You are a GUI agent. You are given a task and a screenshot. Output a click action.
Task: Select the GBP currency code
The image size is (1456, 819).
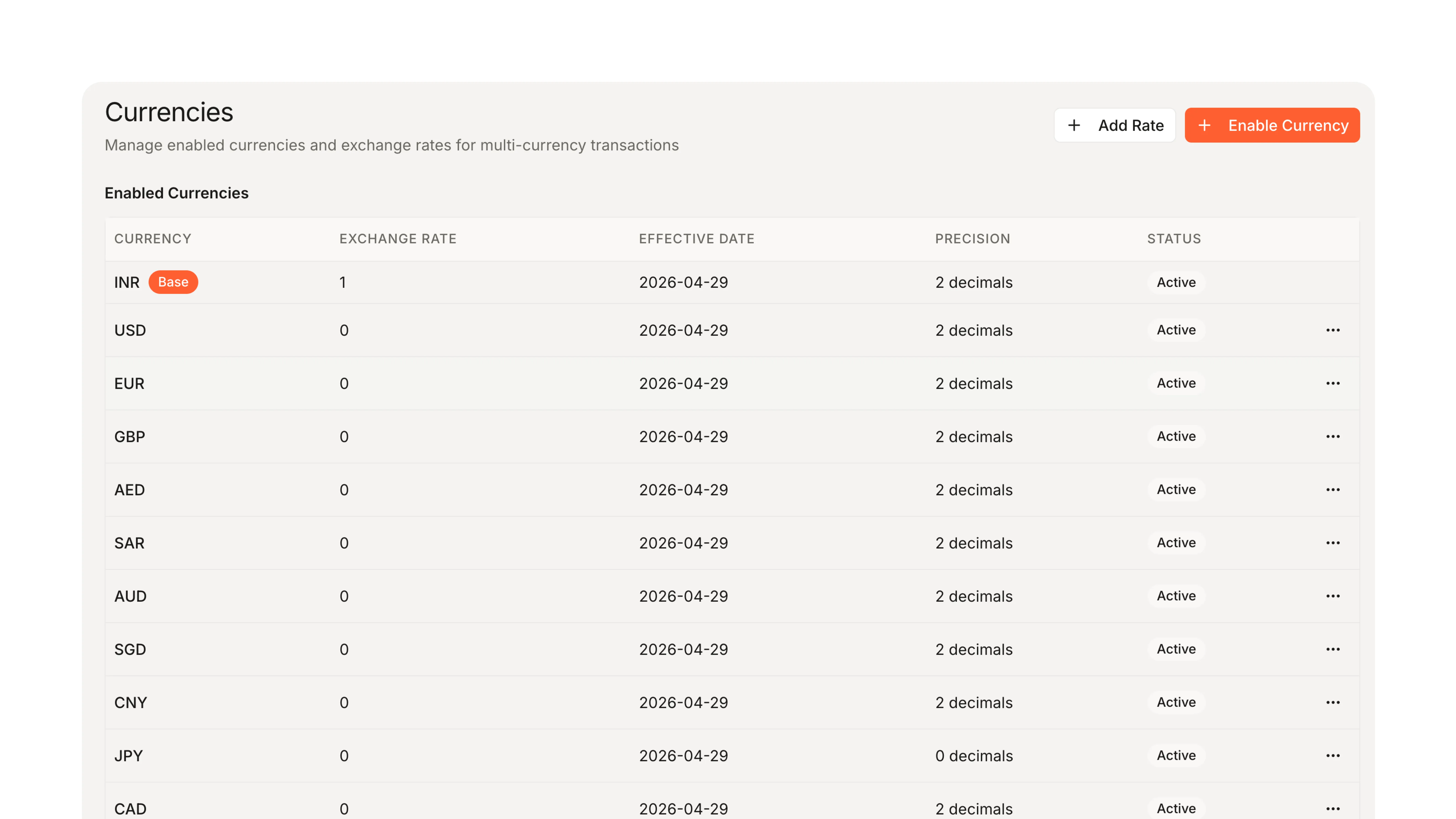tap(129, 436)
